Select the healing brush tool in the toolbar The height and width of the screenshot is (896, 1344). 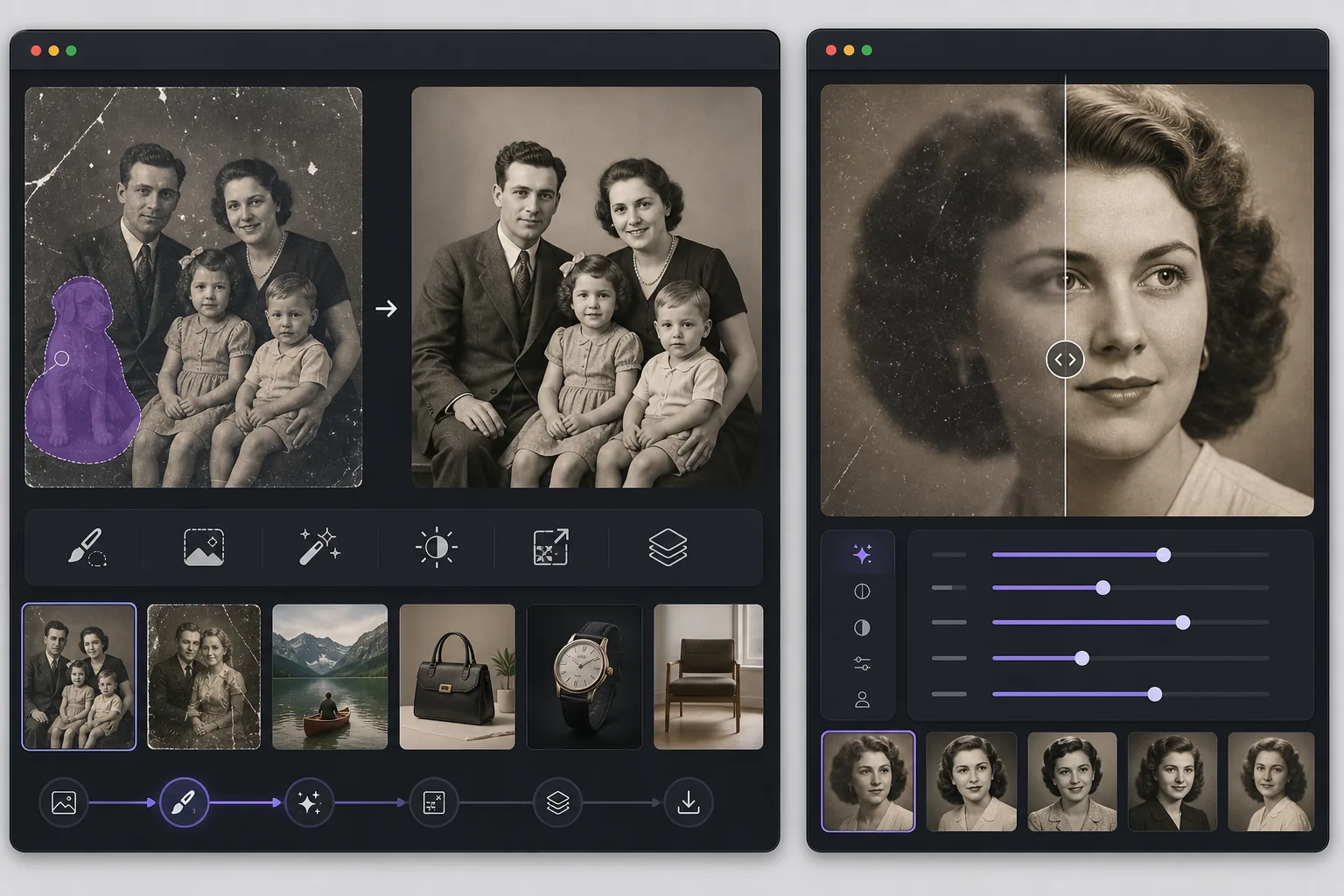pyautogui.click(x=87, y=548)
